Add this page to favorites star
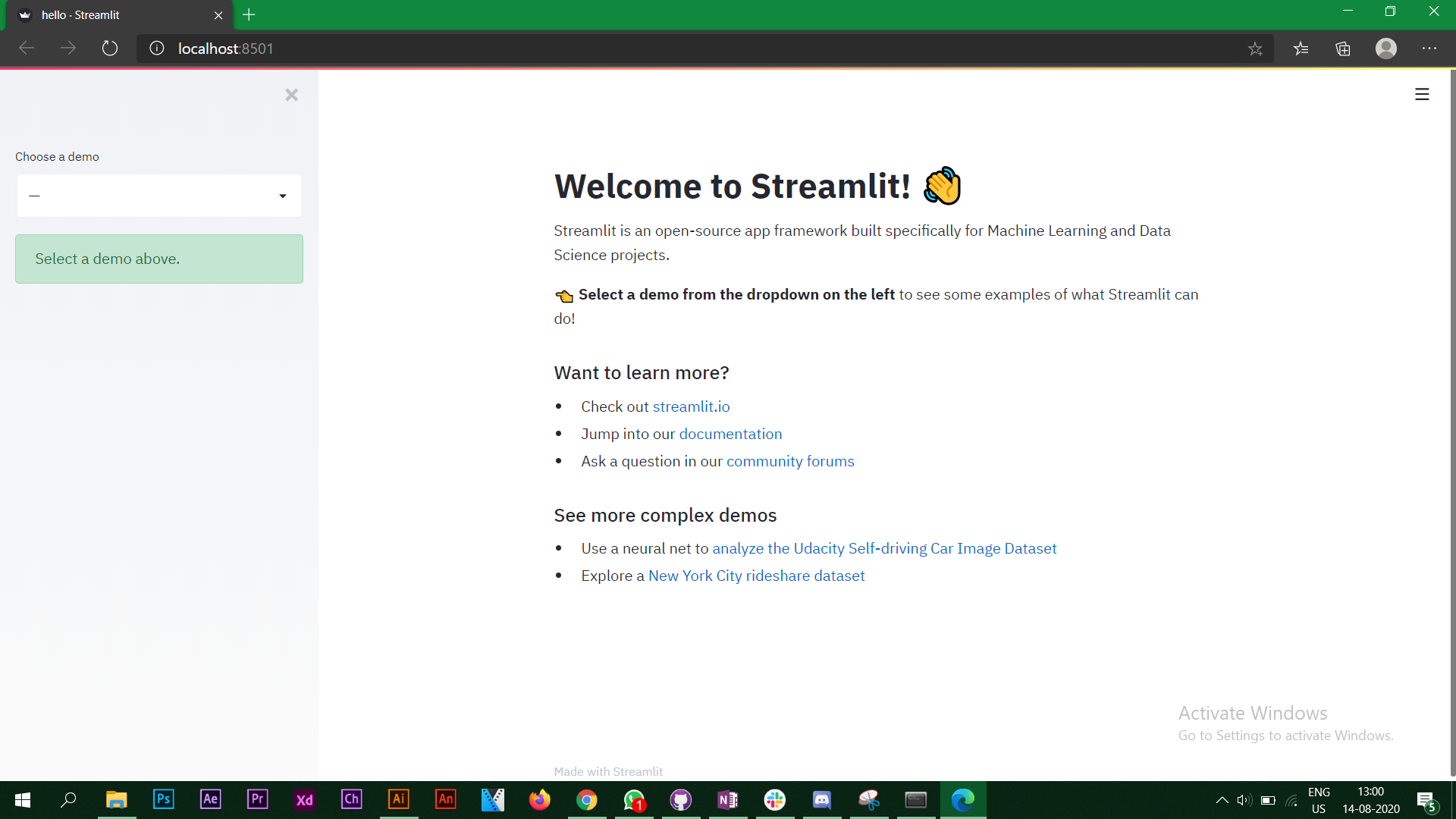 click(x=1255, y=49)
